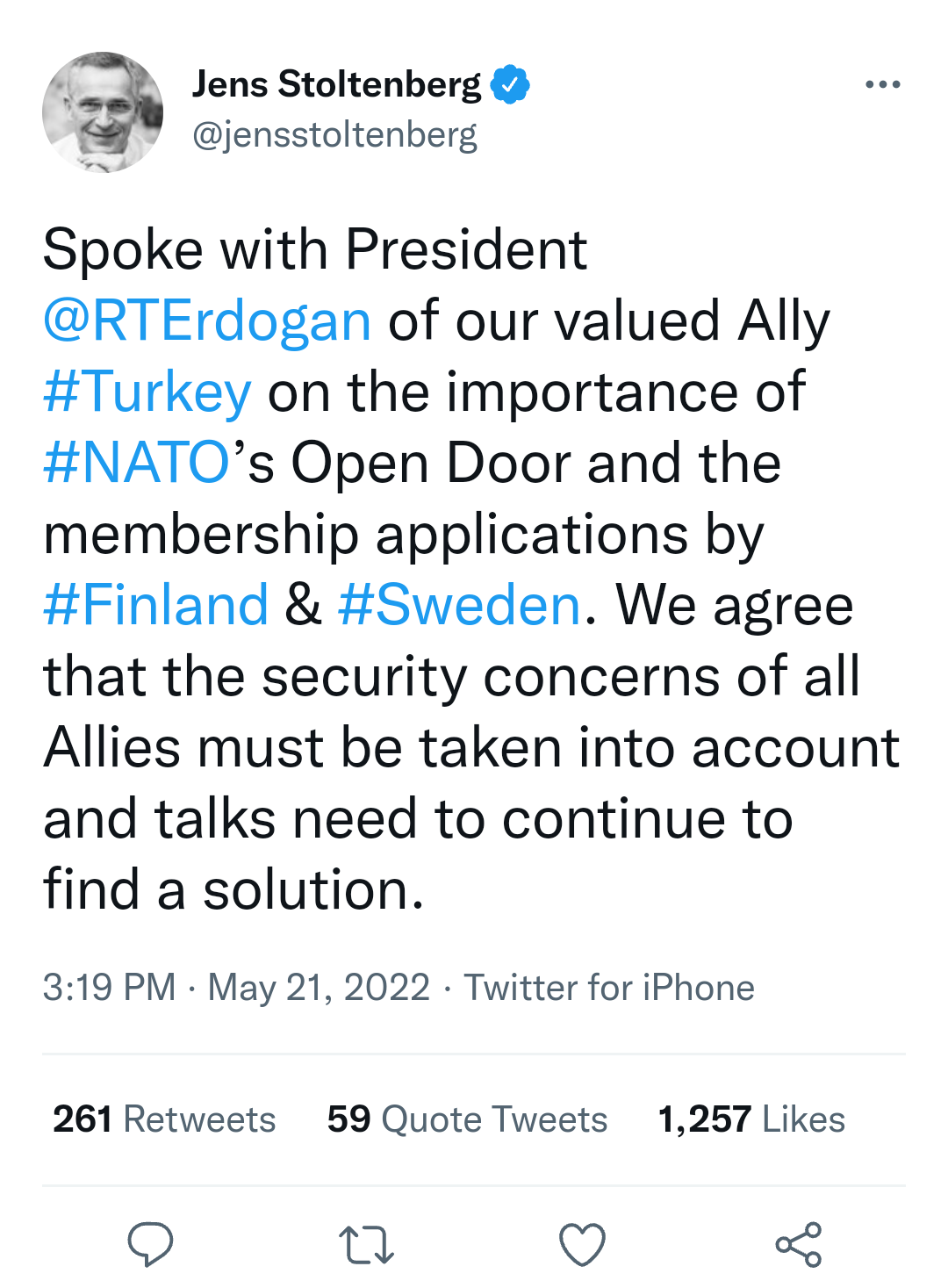This screenshot has width=948, height=1288.
Task: Open Jens Stoltenberg's profile picture
Action: pos(103,112)
